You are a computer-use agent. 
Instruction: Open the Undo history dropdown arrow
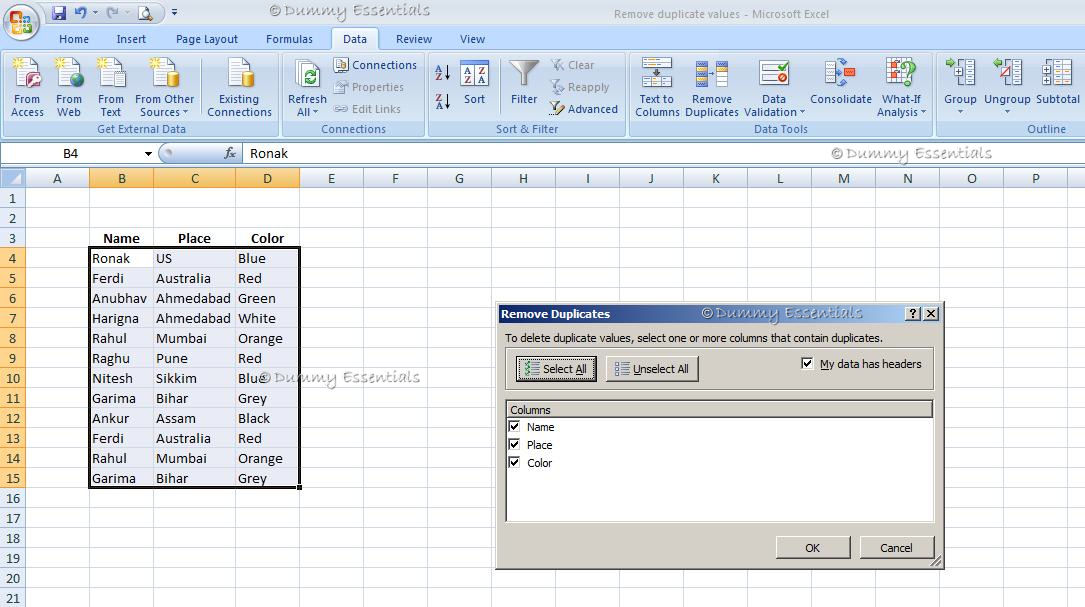pos(95,12)
